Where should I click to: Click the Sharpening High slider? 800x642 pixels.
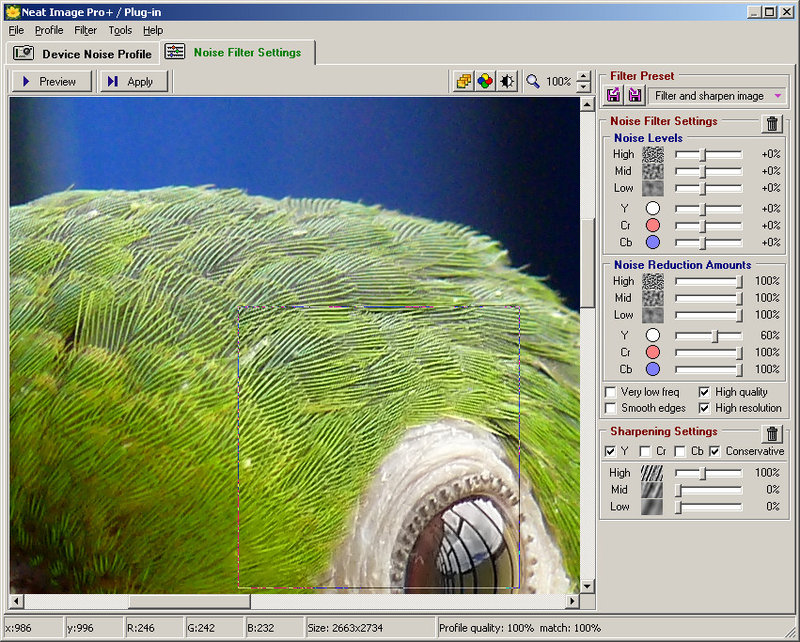coord(708,473)
